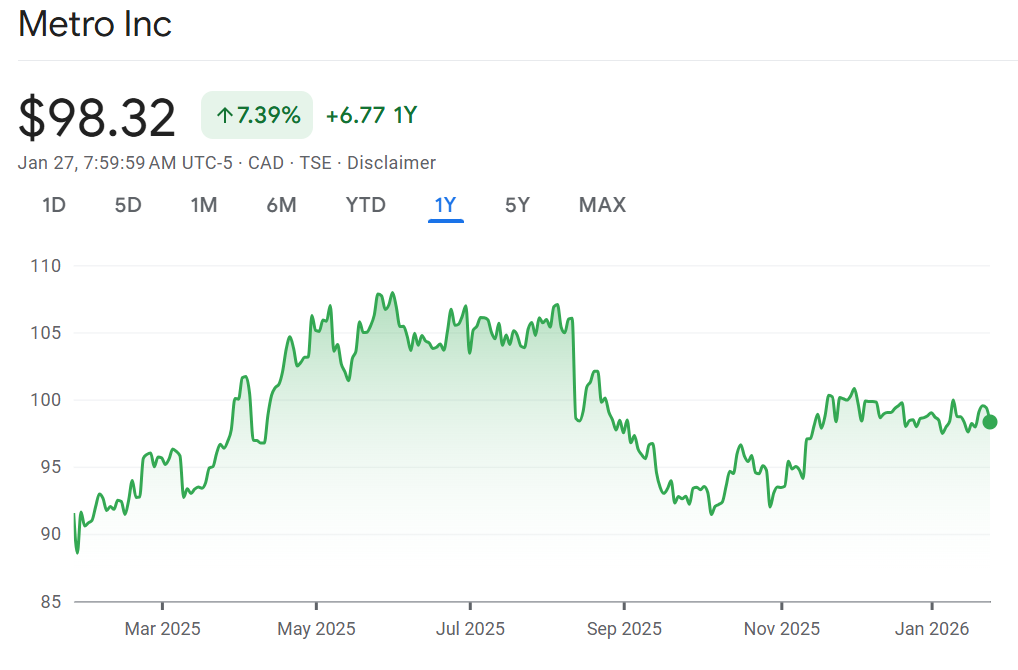Click the $98.32 price value

click(97, 117)
